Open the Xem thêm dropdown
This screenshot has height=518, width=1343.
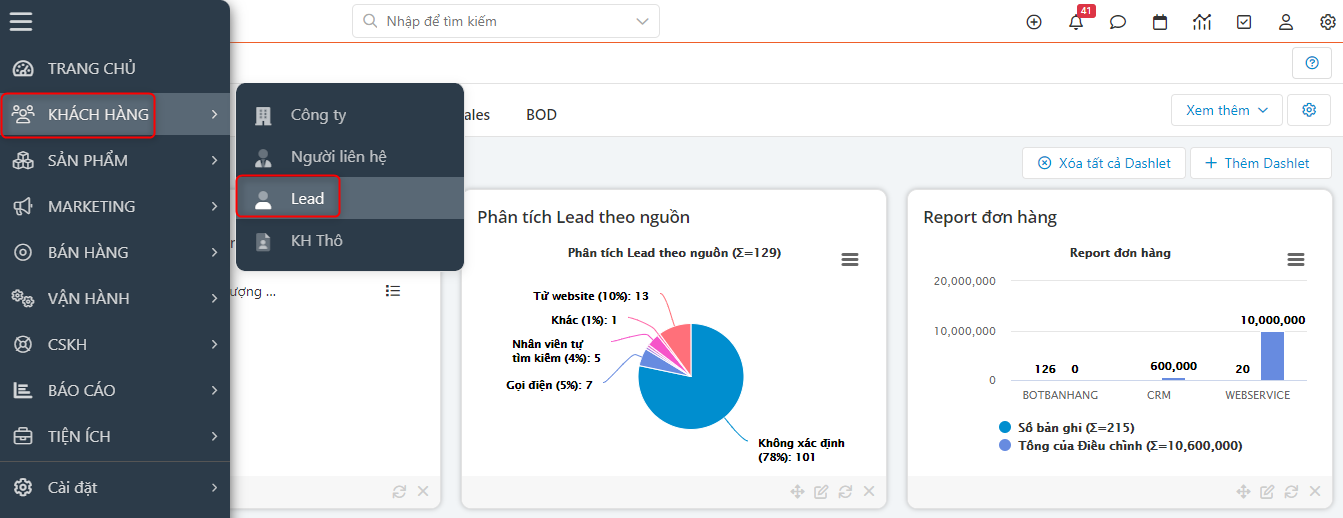click(x=1226, y=110)
